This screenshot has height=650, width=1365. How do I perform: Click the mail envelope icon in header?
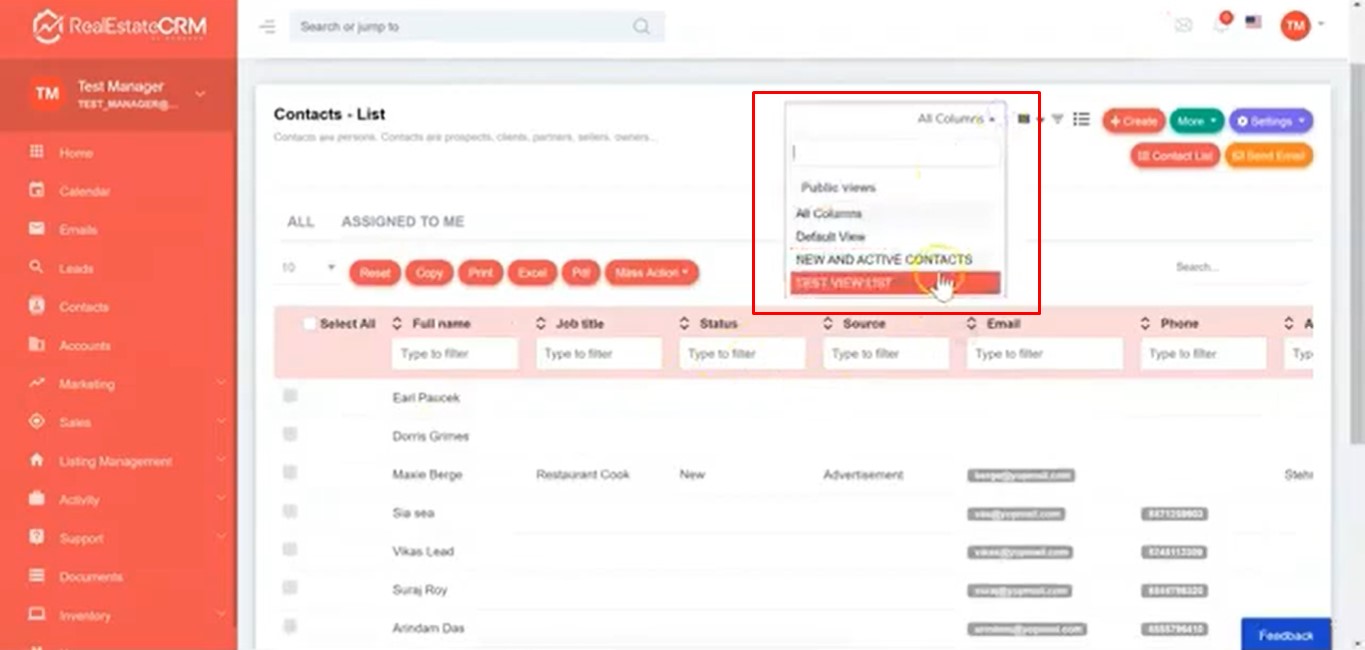pos(1184,26)
